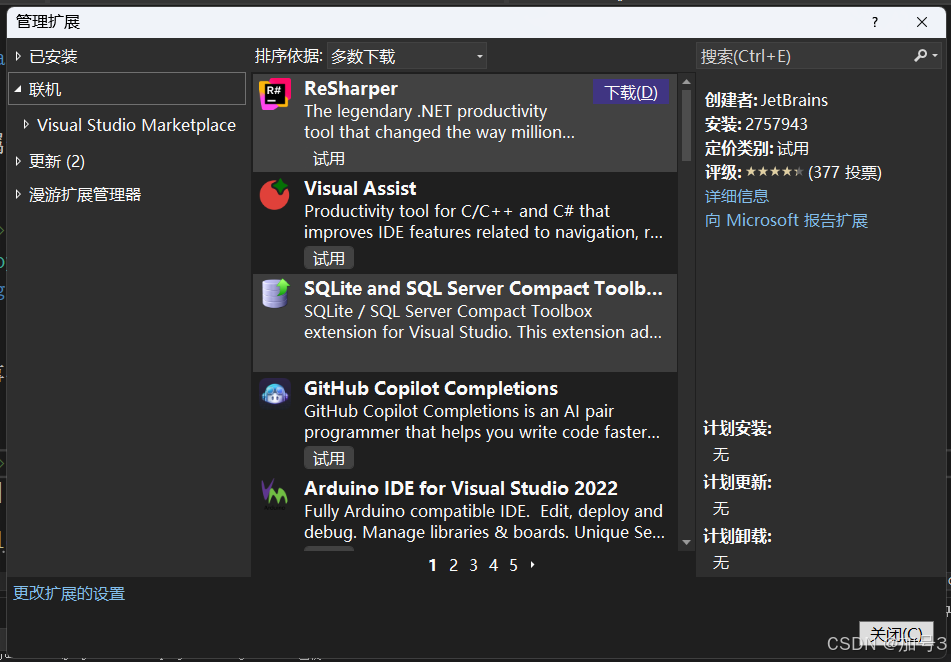Click the 更新 (2) label
Viewport: 951px width, 662px height.
(57, 161)
